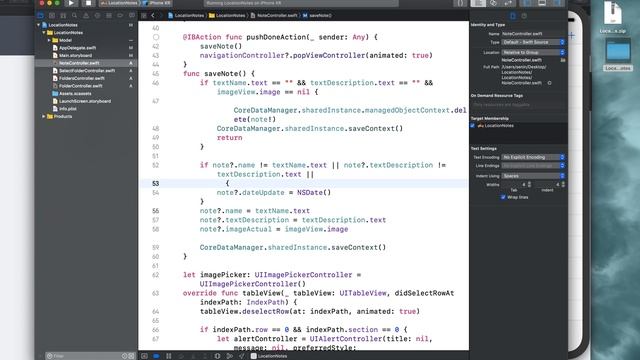Open FoldersController.swift file
The height and width of the screenshot is (360, 640).
[x=81, y=78]
